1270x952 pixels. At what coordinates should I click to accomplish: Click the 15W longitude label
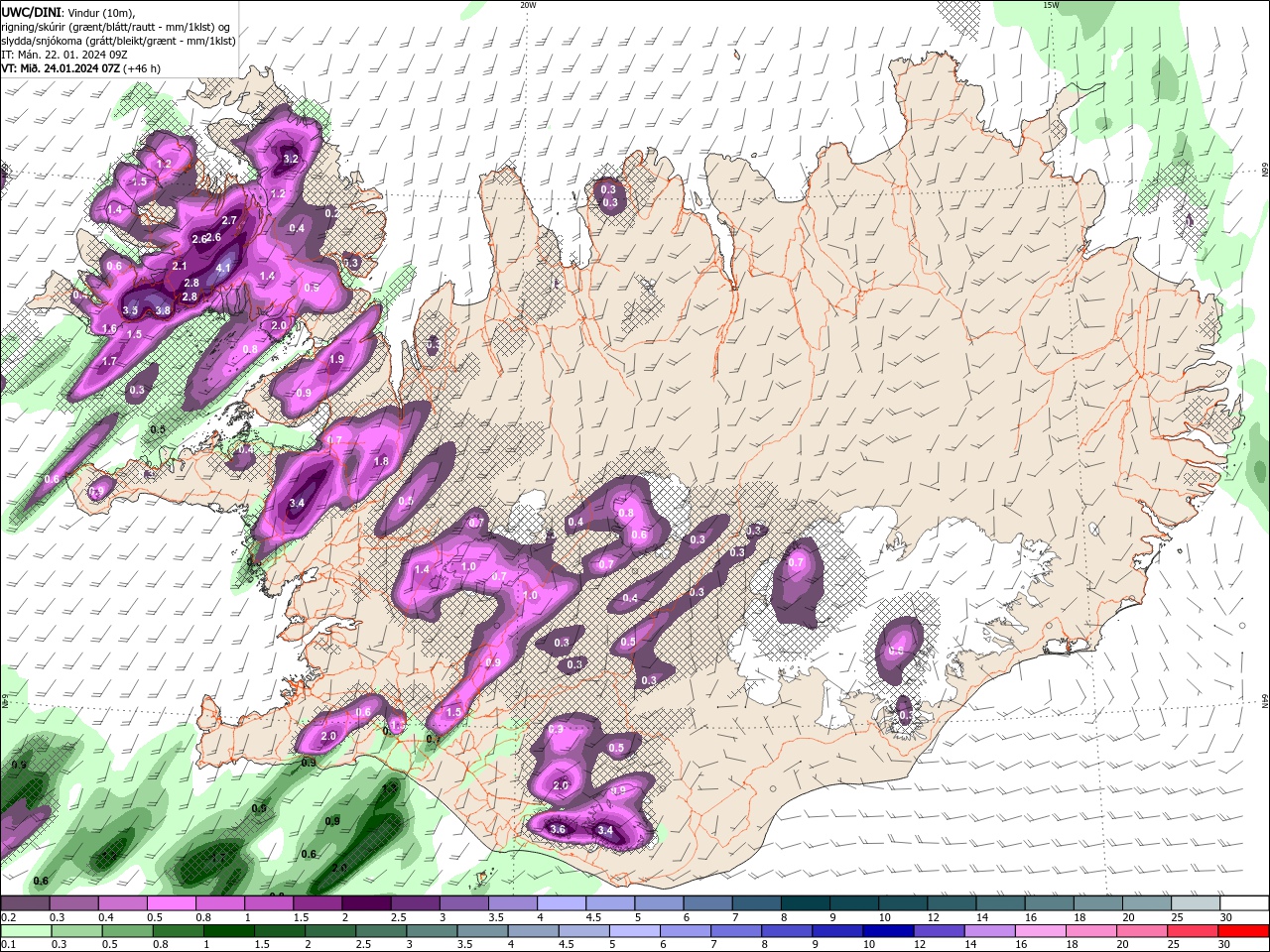(1051, 5)
